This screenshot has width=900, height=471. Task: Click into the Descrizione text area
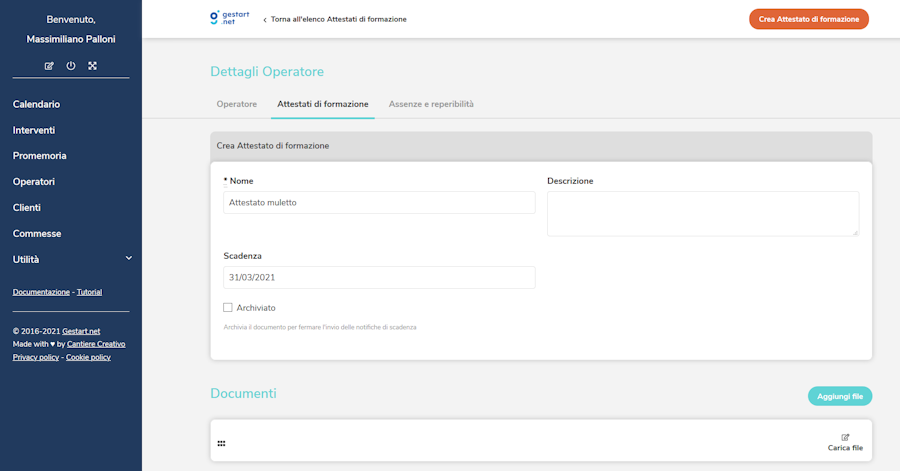(x=703, y=213)
